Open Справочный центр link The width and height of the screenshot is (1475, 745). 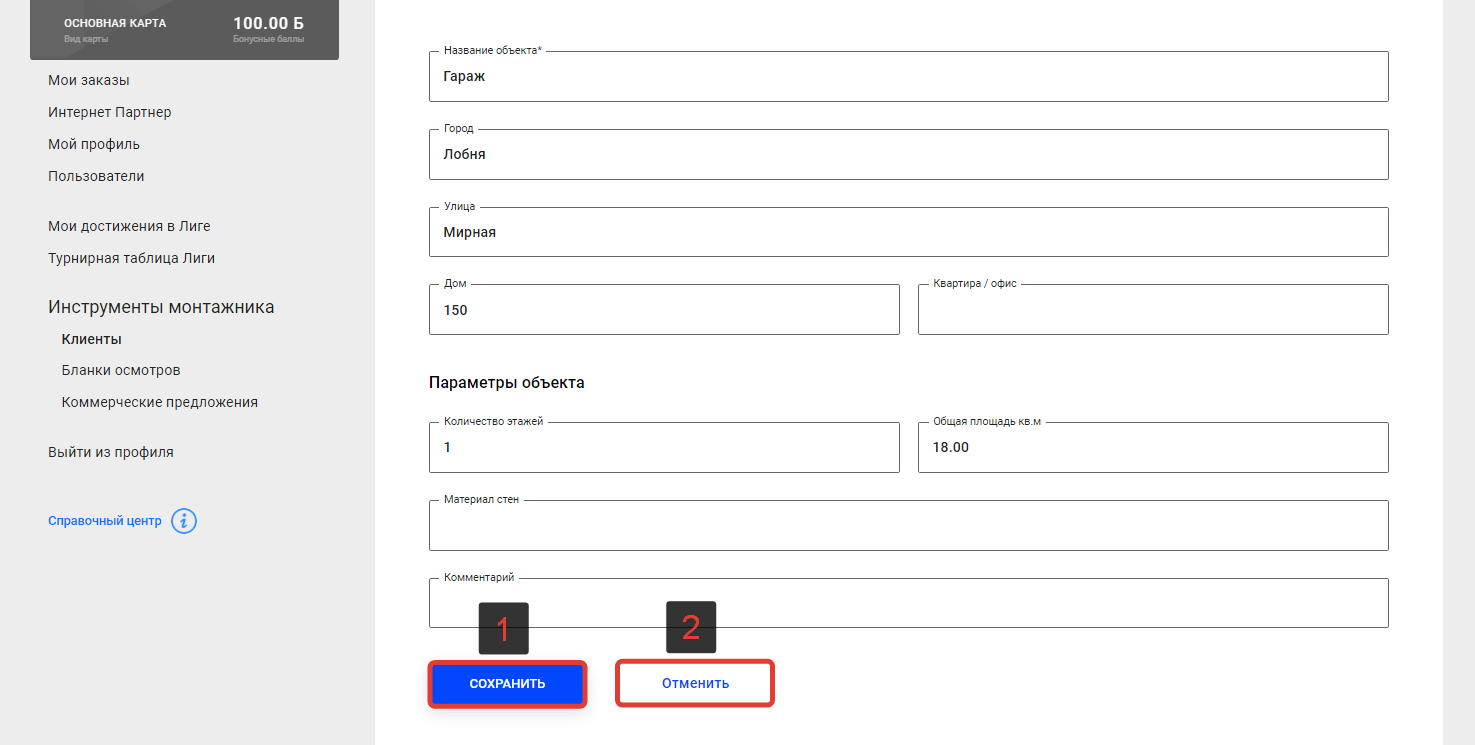point(105,521)
